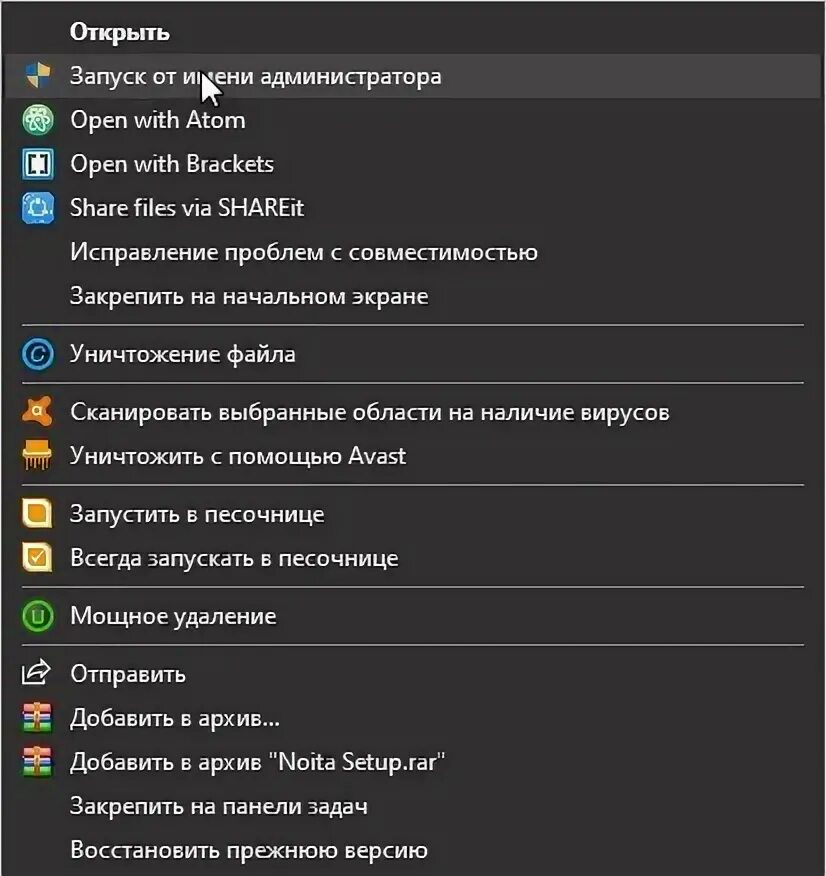
Task: Click the Avast shredder icon
Action: coord(37,455)
